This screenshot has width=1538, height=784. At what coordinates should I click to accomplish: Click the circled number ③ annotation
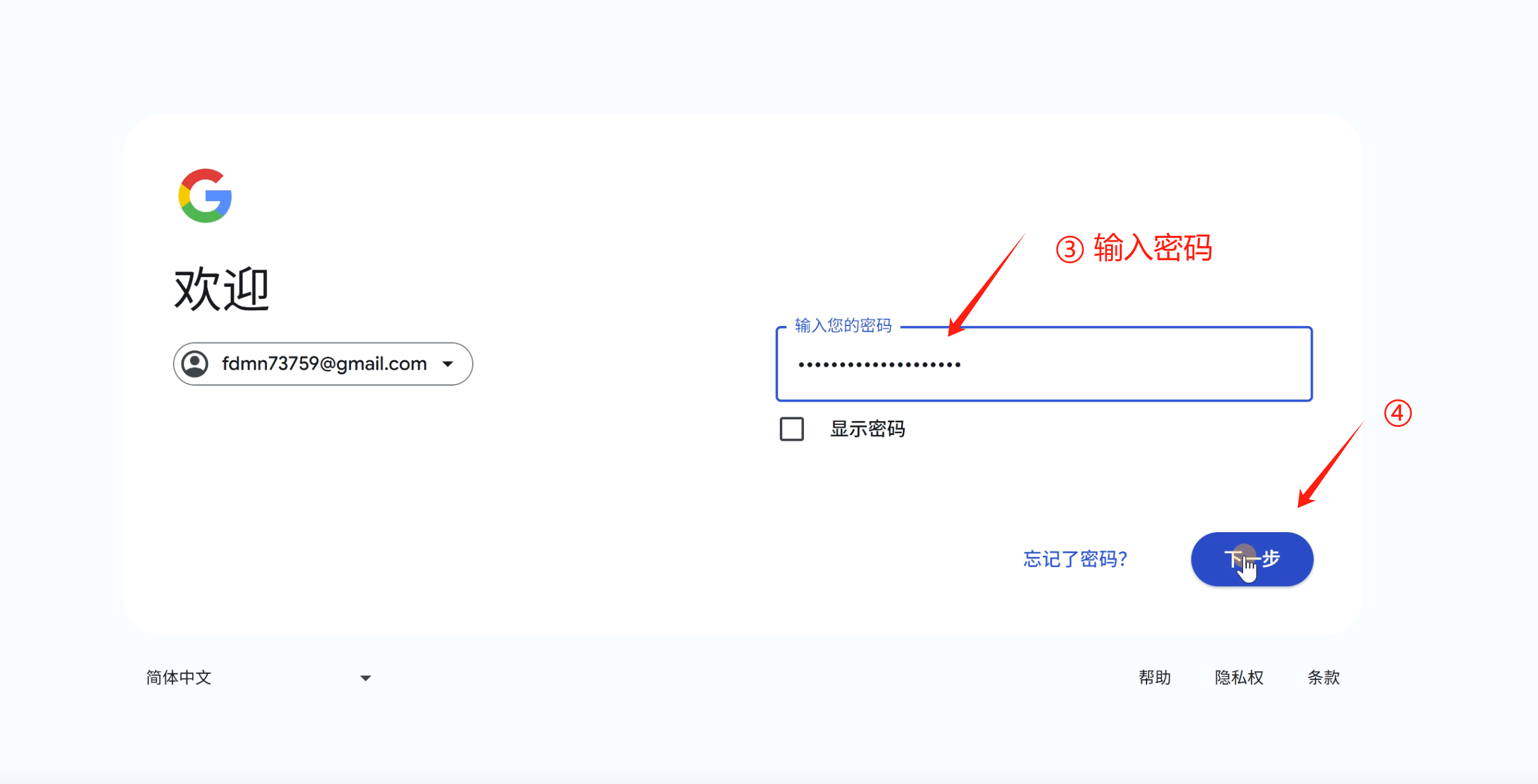(1070, 249)
